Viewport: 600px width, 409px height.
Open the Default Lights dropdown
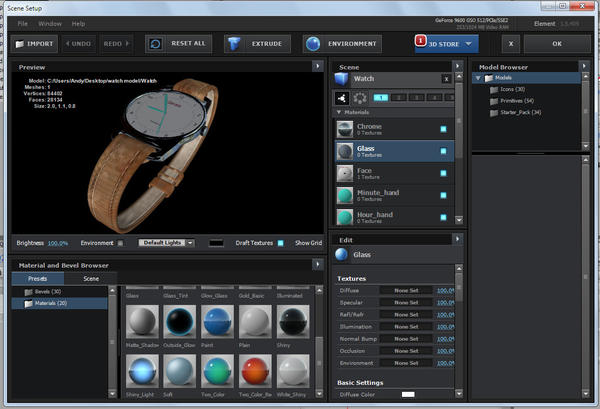166,243
